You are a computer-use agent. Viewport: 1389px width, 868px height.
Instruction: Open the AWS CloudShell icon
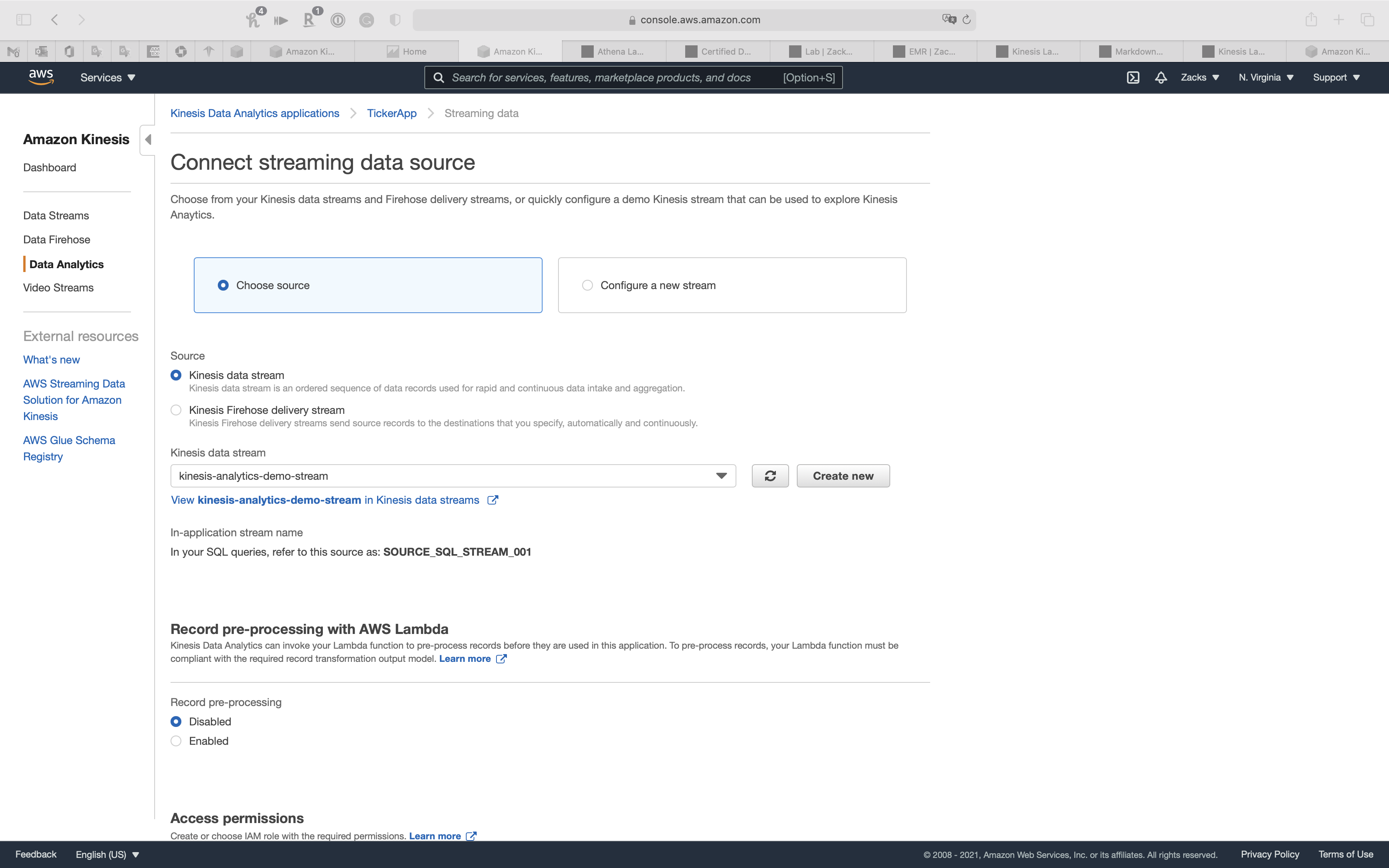coord(1133,77)
